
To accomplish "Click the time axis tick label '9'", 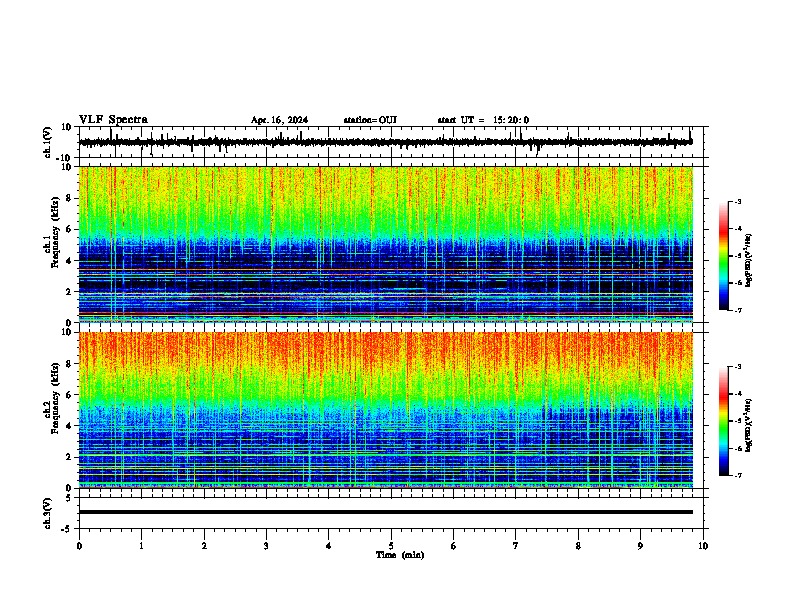I will pyautogui.click(x=640, y=546).
